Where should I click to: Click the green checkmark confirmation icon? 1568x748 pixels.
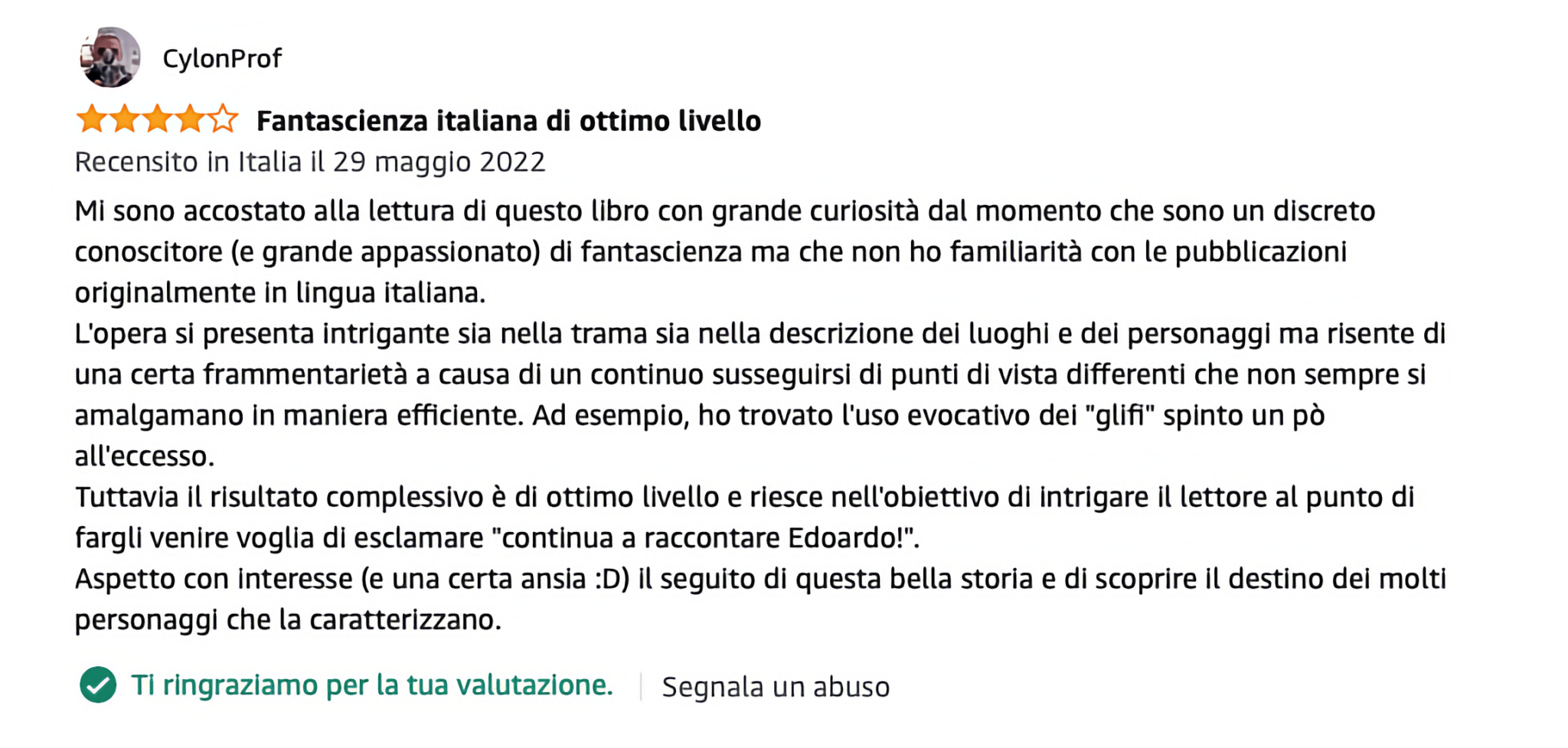click(x=98, y=684)
